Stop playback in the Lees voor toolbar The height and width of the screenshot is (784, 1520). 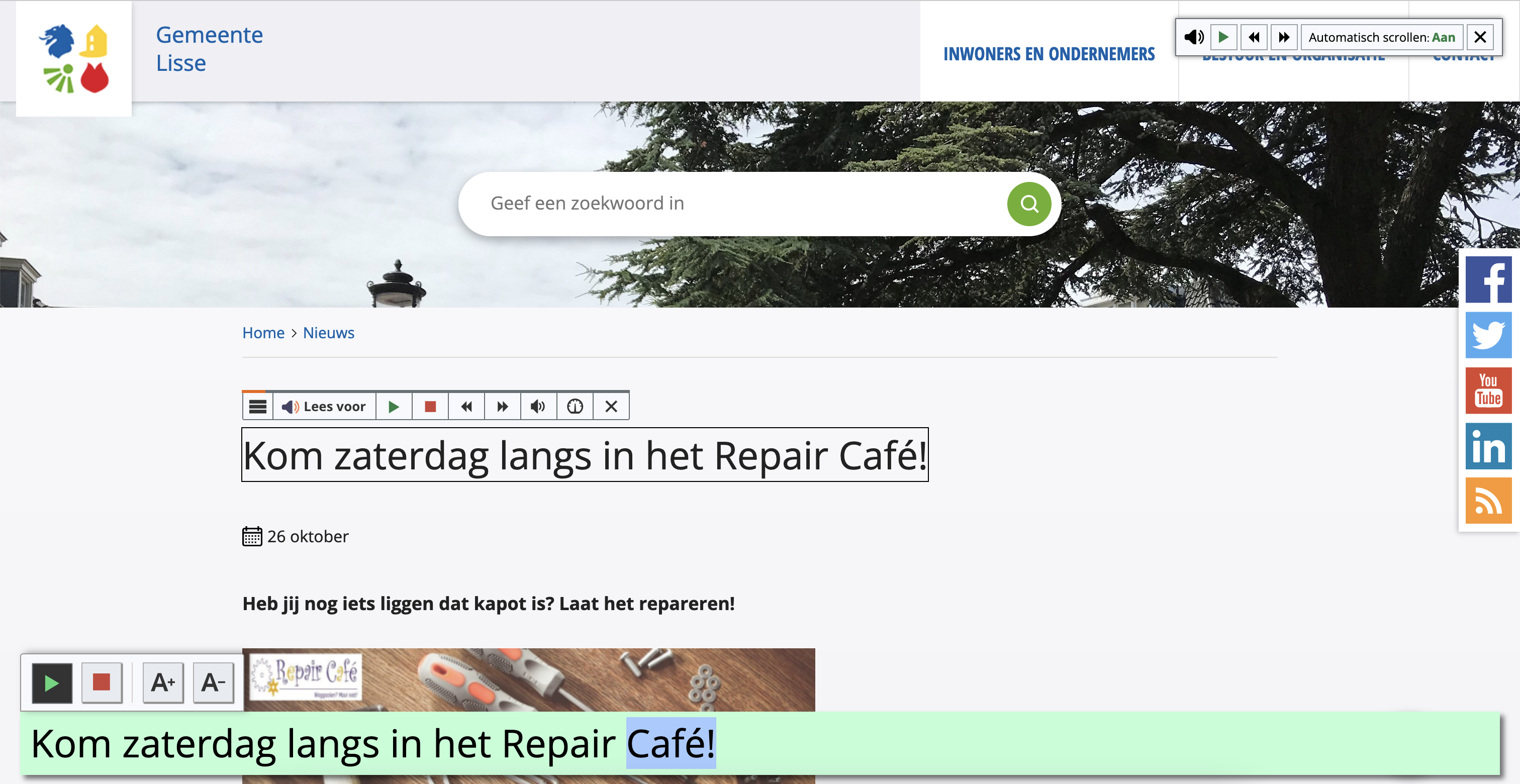[430, 407]
